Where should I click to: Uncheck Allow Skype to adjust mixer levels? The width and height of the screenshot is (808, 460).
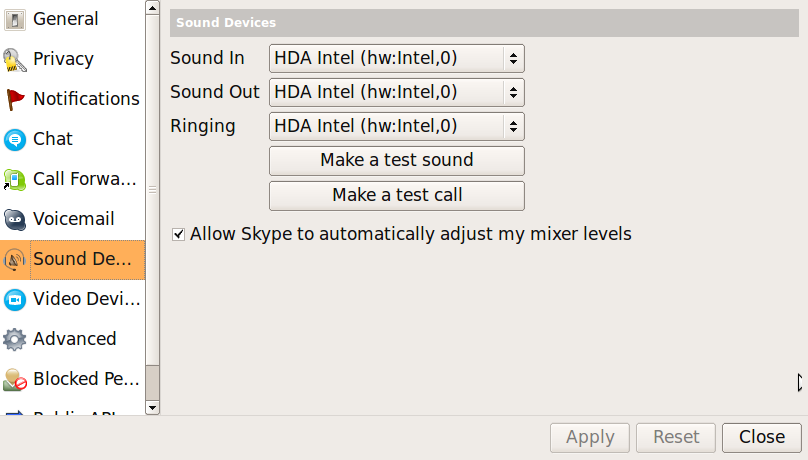(x=178, y=234)
